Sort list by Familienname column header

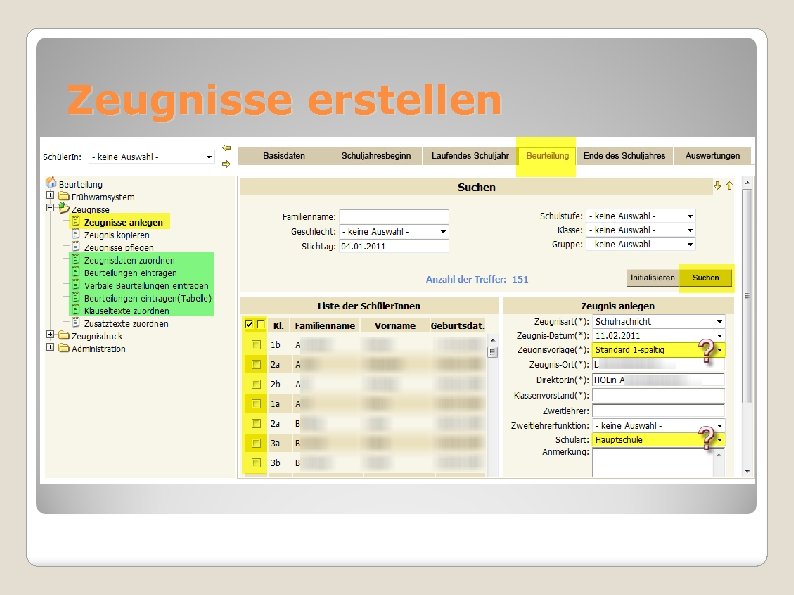point(325,326)
